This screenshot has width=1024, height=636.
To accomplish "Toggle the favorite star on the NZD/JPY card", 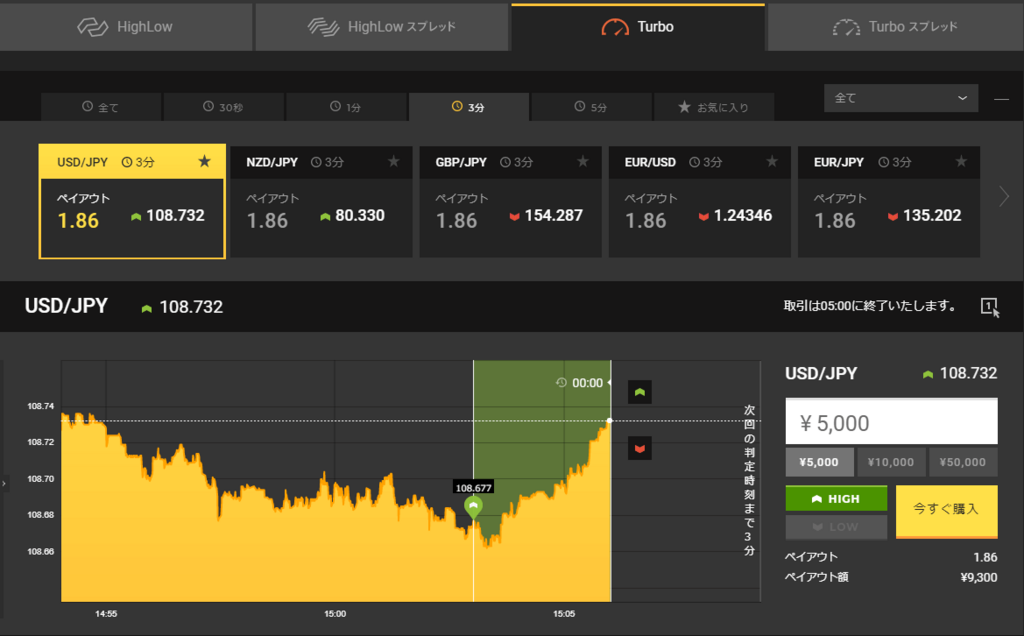I will 393,161.
